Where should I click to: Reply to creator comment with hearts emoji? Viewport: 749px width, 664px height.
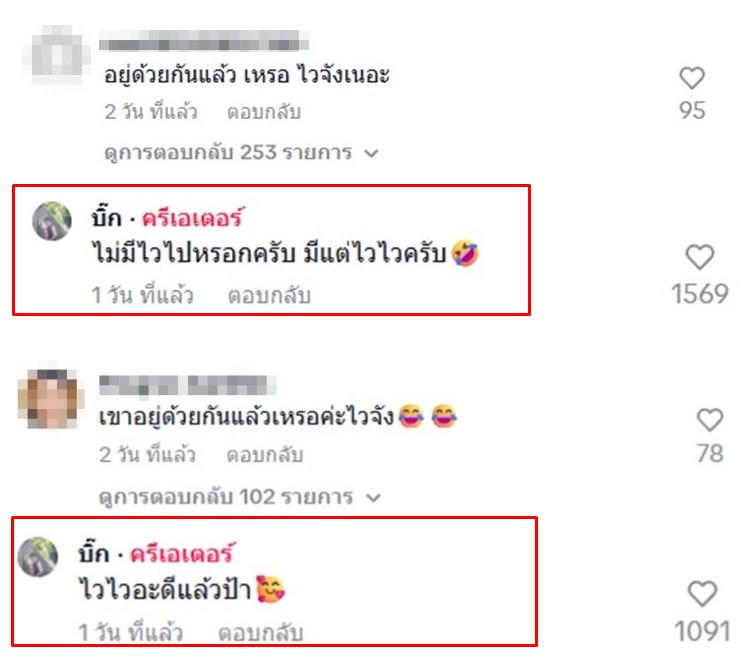pyautogui.click(x=261, y=633)
